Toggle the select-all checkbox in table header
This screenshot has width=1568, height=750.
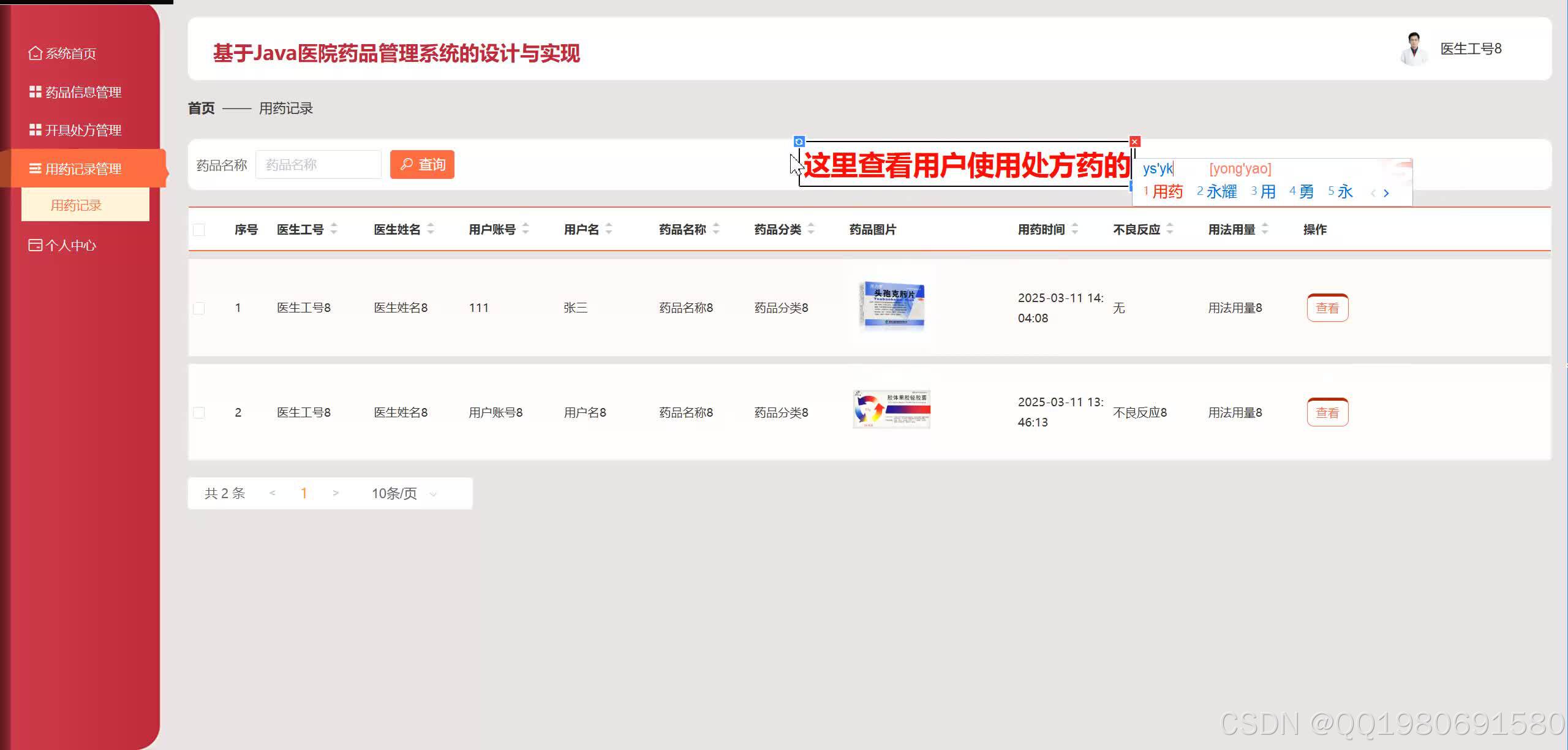coord(198,230)
